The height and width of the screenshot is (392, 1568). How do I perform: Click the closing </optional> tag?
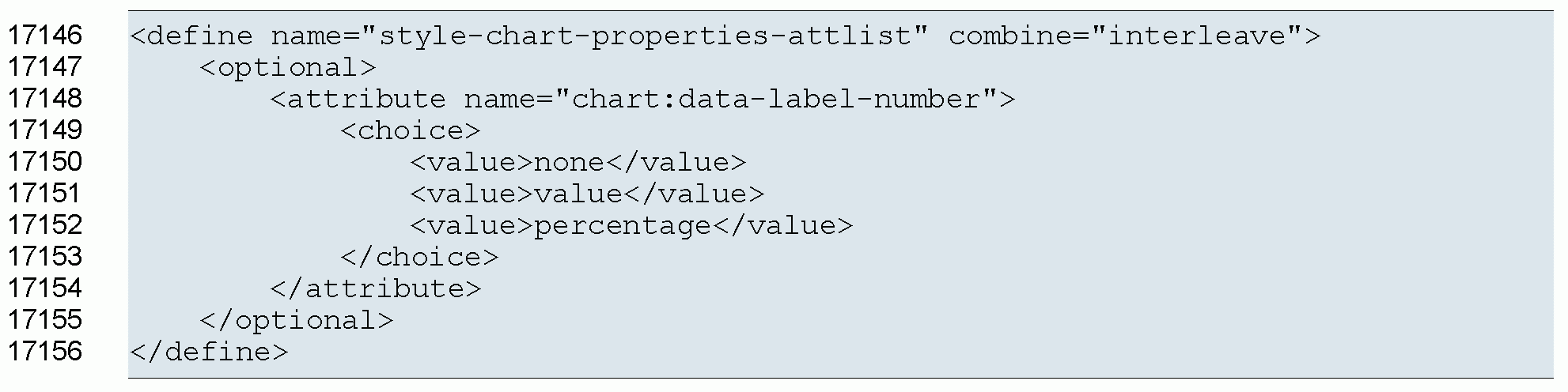[297, 320]
